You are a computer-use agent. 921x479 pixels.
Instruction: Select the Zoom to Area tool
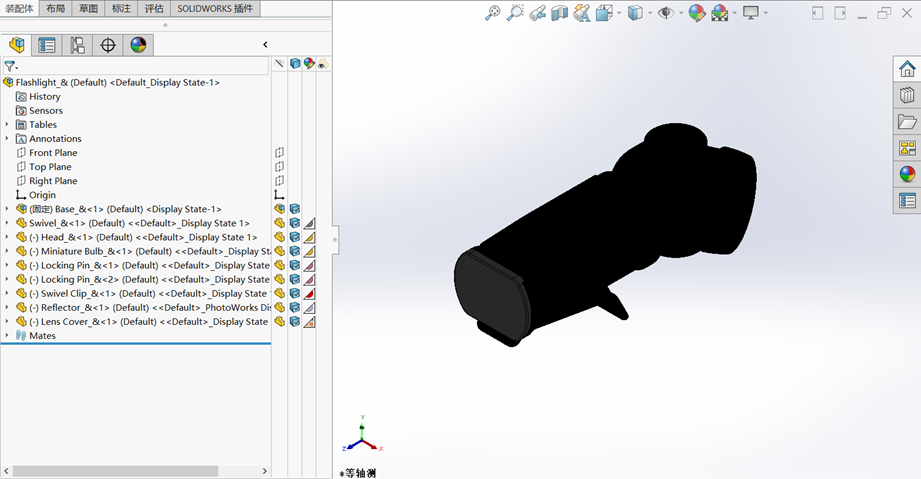click(x=515, y=13)
